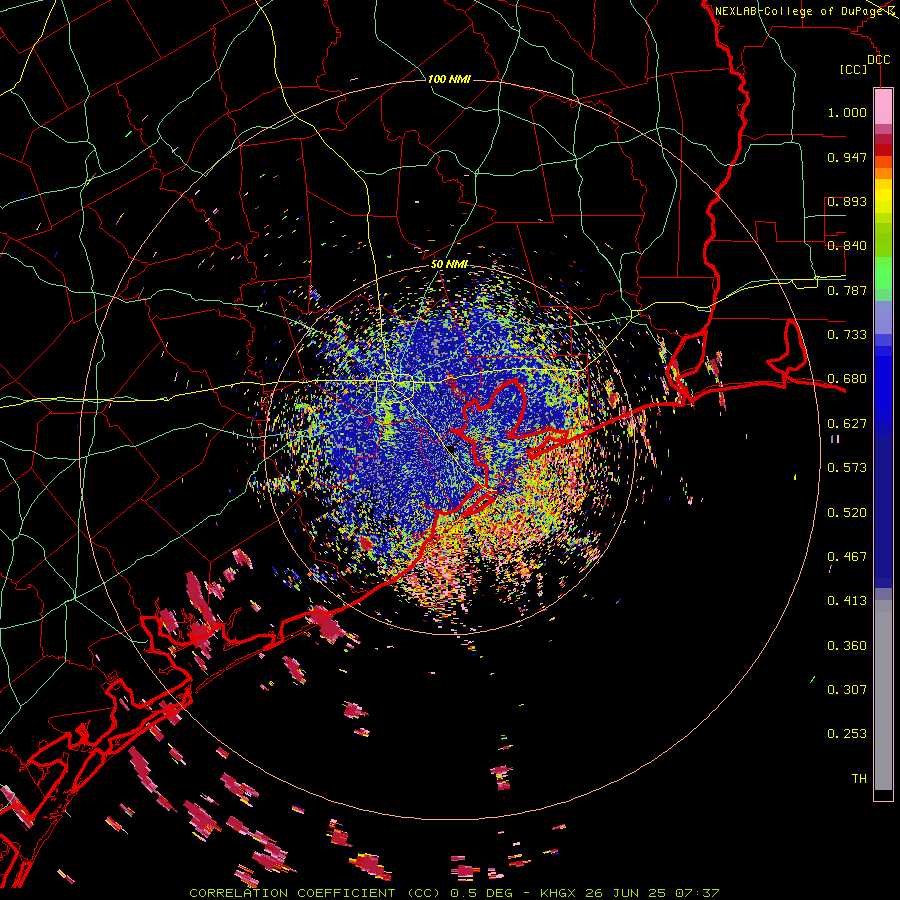Click the 50 NMI range ring label
The image size is (900, 900).
click(x=449, y=264)
